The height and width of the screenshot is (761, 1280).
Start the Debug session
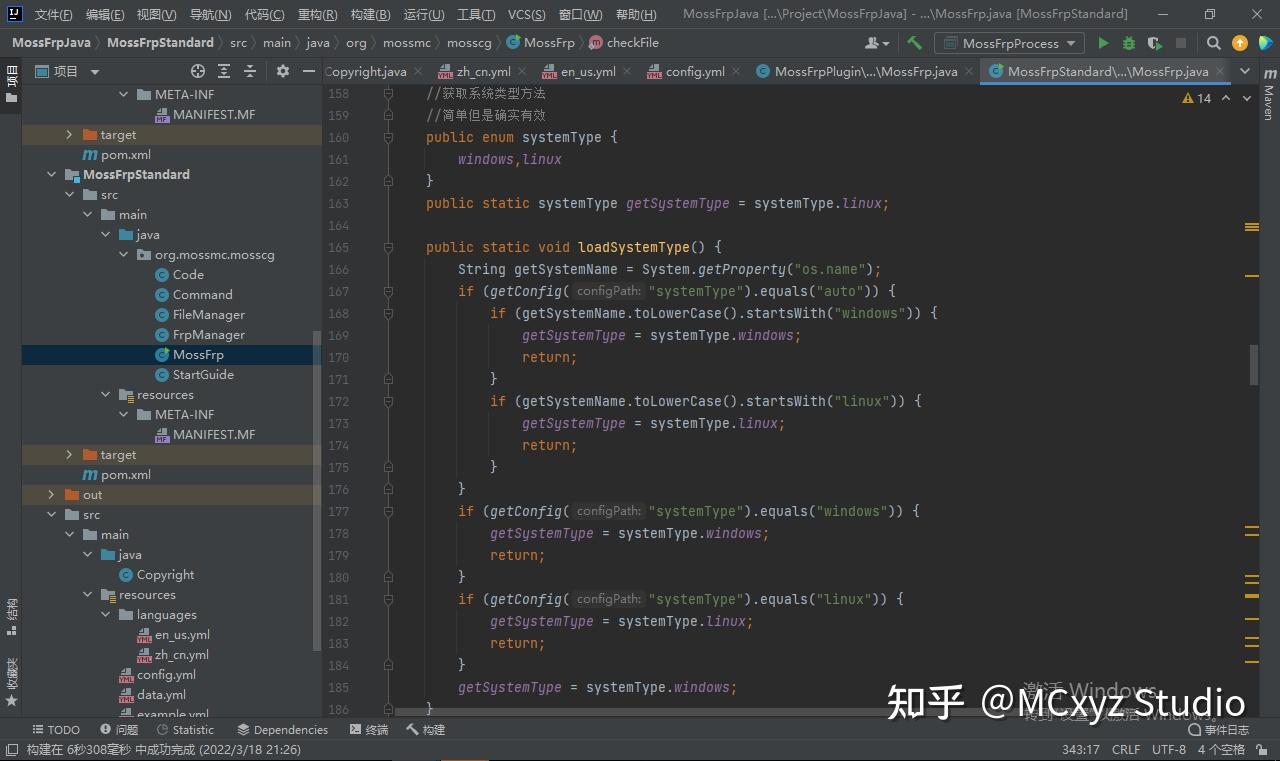pyautogui.click(x=1127, y=43)
